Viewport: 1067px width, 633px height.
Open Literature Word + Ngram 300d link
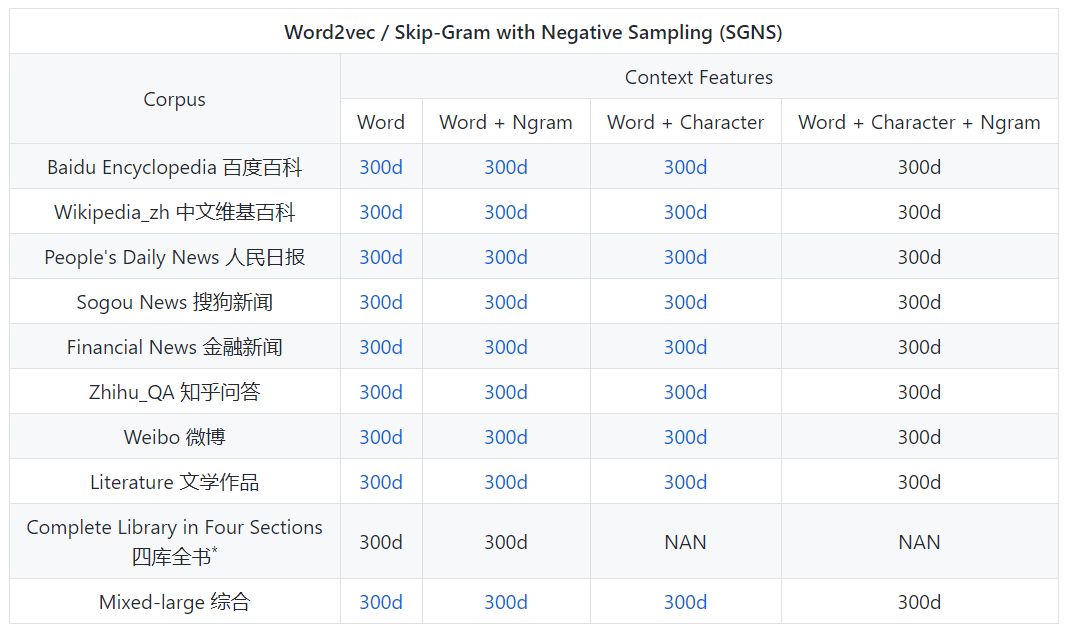point(506,481)
